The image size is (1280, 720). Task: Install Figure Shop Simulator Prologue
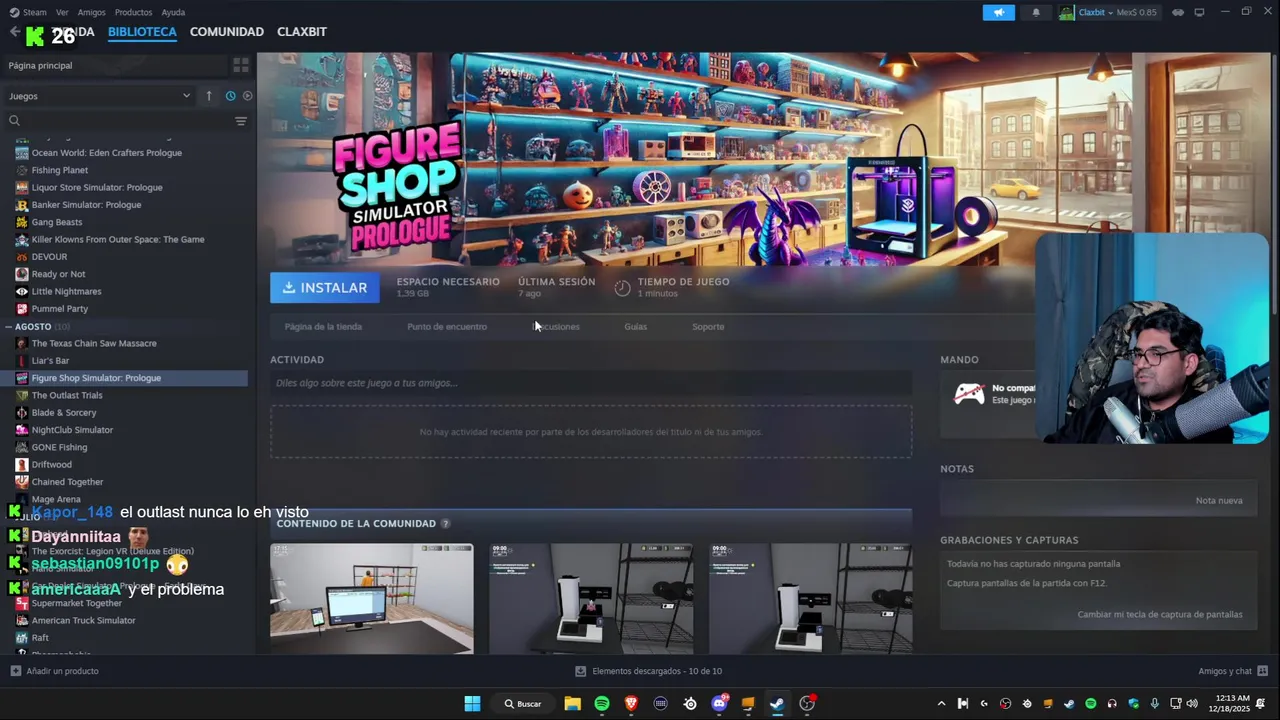coord(325,288)
